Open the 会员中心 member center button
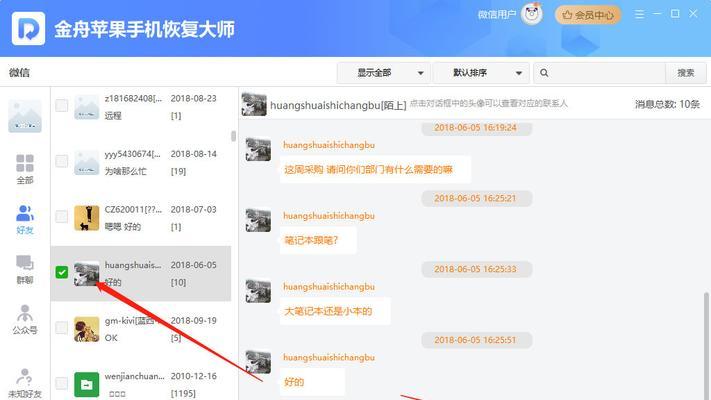Viewport: 711px width, 400px height. click(588, 15)
